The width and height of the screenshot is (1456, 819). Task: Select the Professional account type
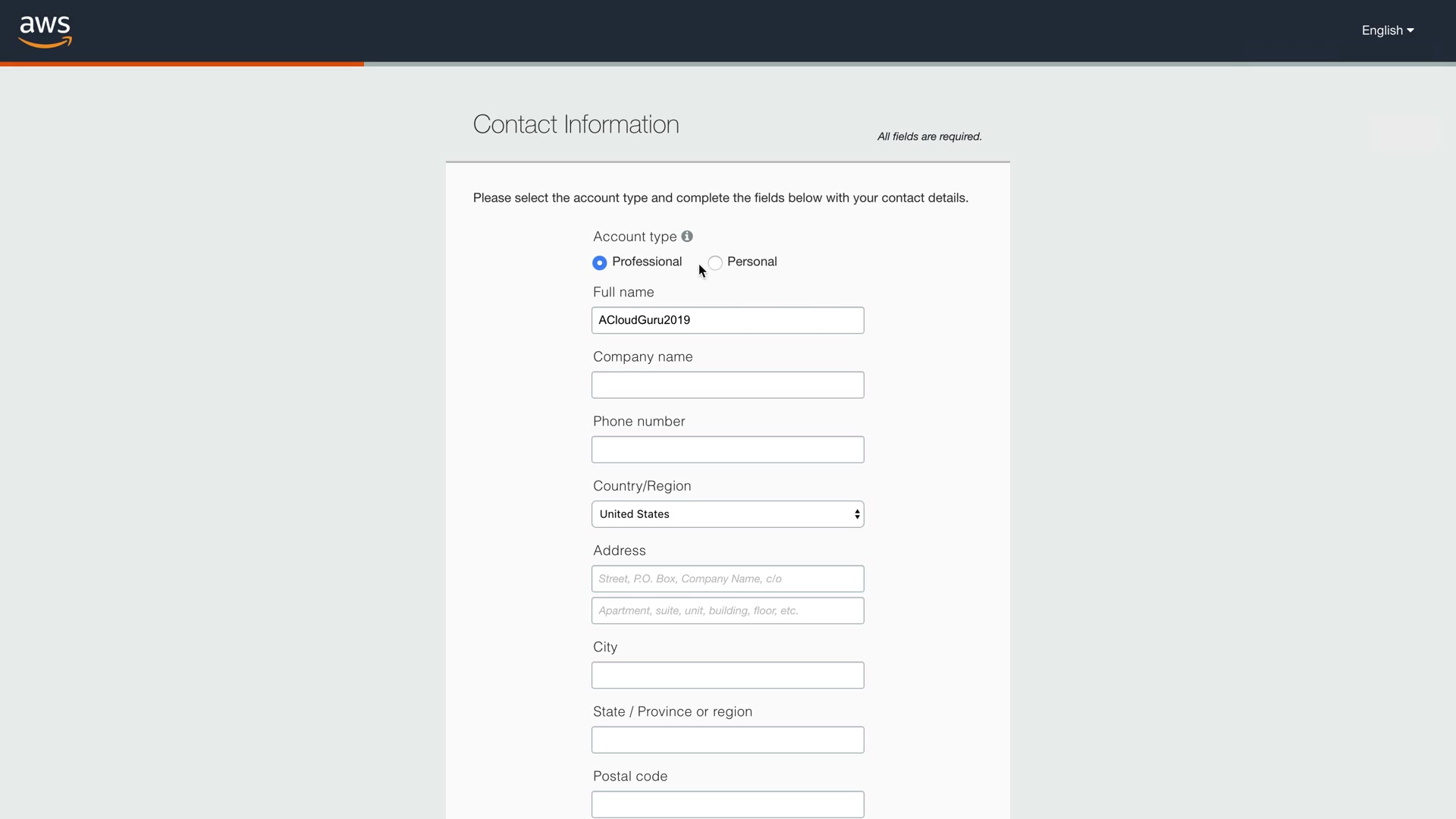[x=600, y=262]
